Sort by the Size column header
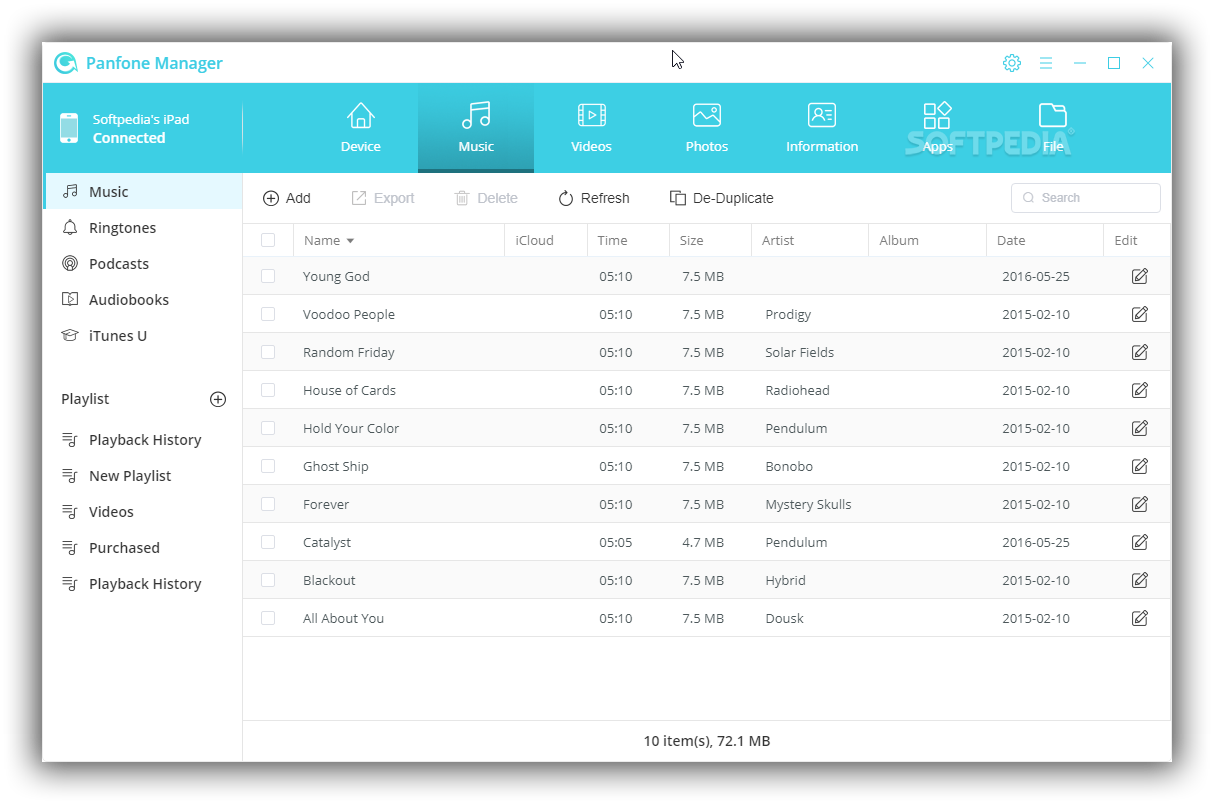Viewport: 1214px width, 804px height. coord(710,240)
